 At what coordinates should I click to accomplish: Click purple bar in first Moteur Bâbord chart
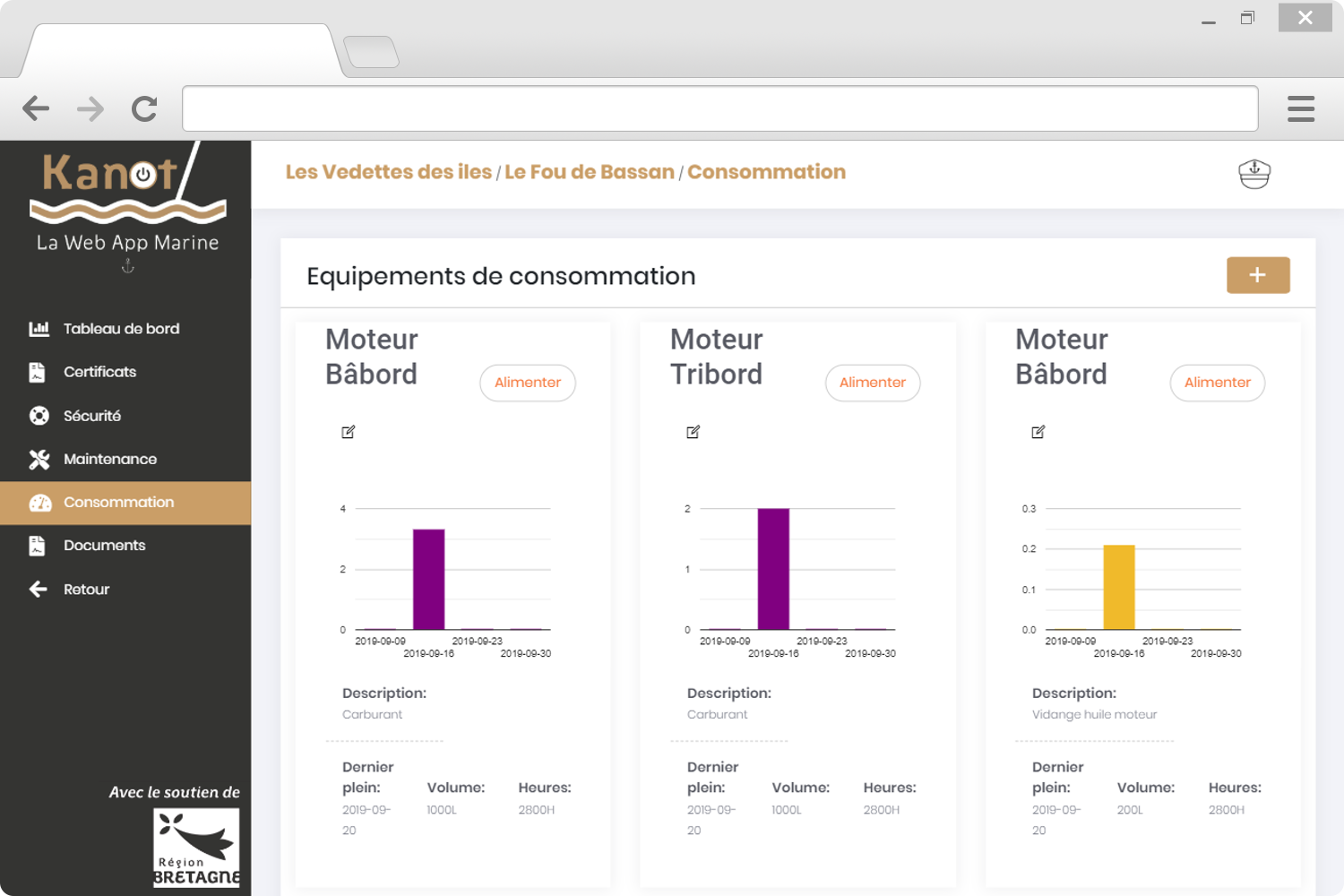(429, 580)
